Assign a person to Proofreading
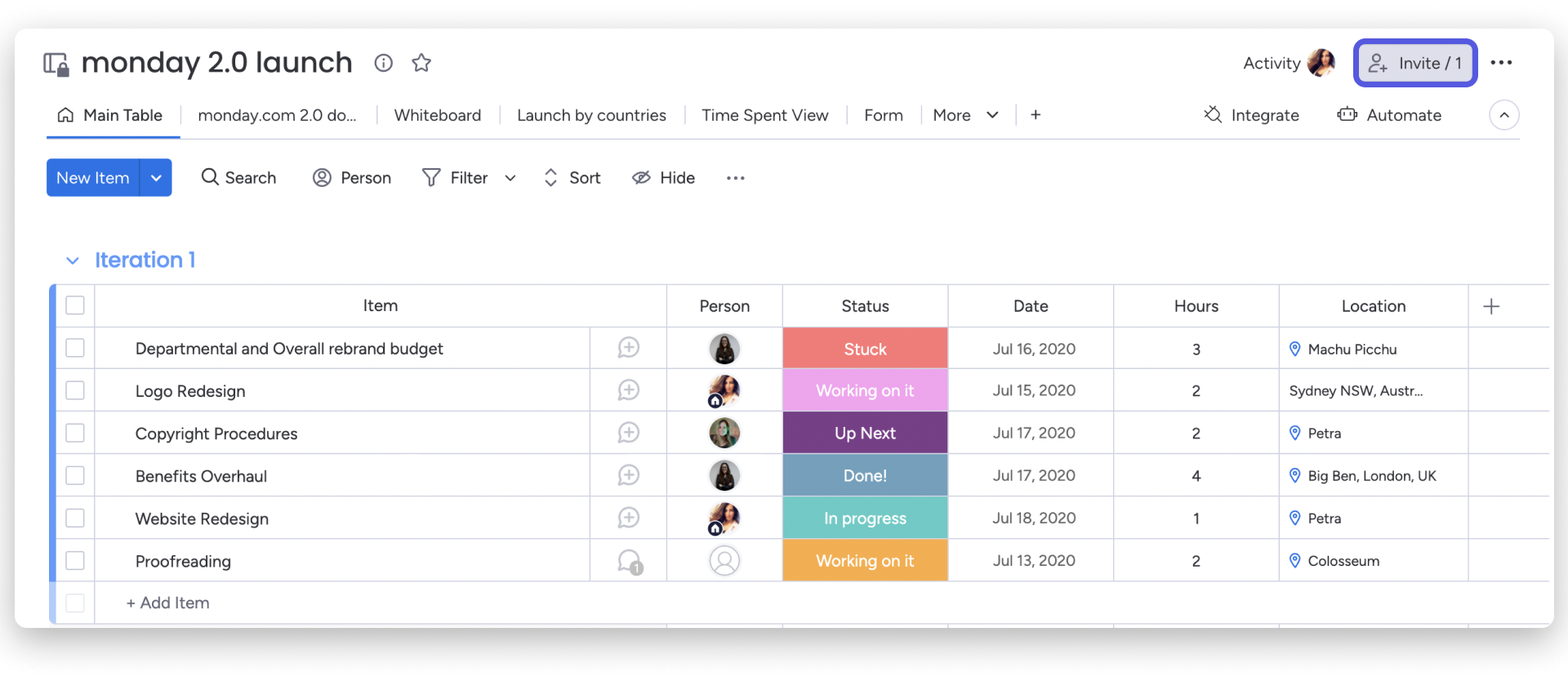This screenshot has height=681, width=1568. point(724,561)
